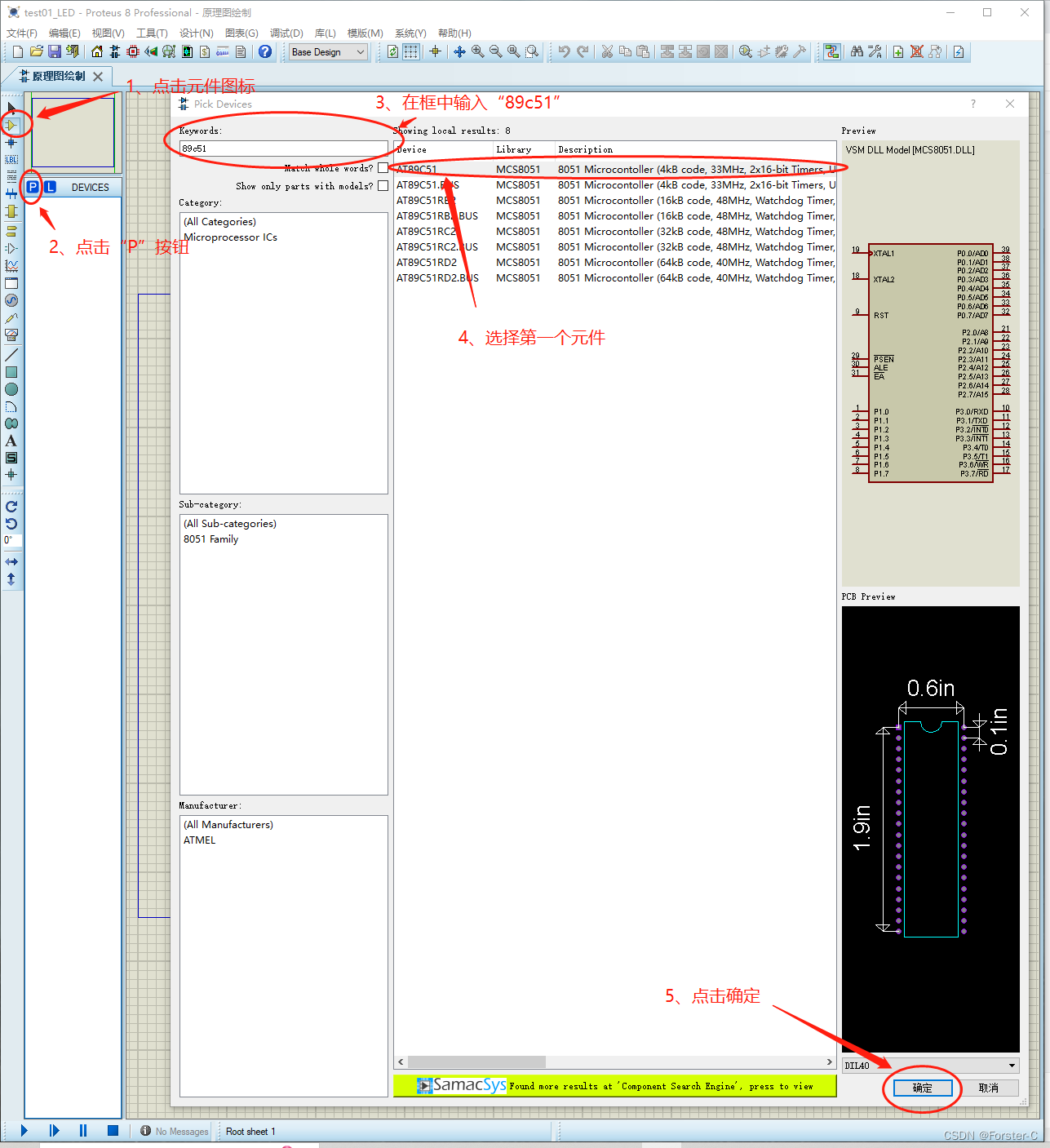
Task: Click the Pick Devices help question button
Action: click(972, 104)
